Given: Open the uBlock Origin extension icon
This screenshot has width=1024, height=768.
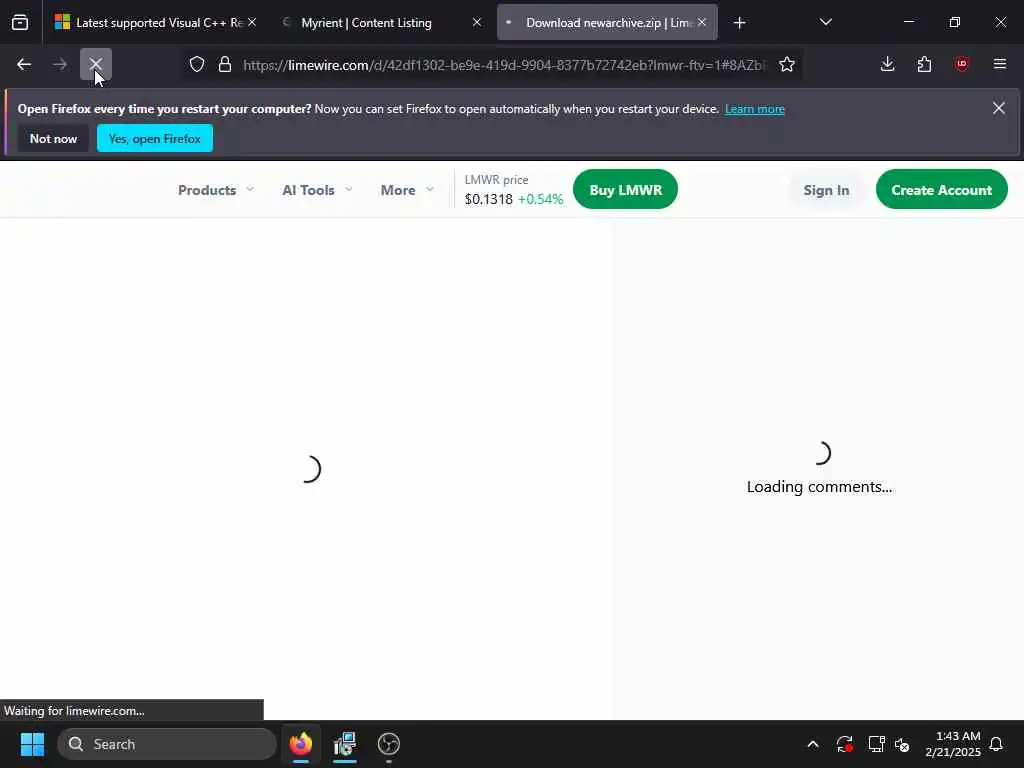Looking at the screenshot, I should pos(961,64).
